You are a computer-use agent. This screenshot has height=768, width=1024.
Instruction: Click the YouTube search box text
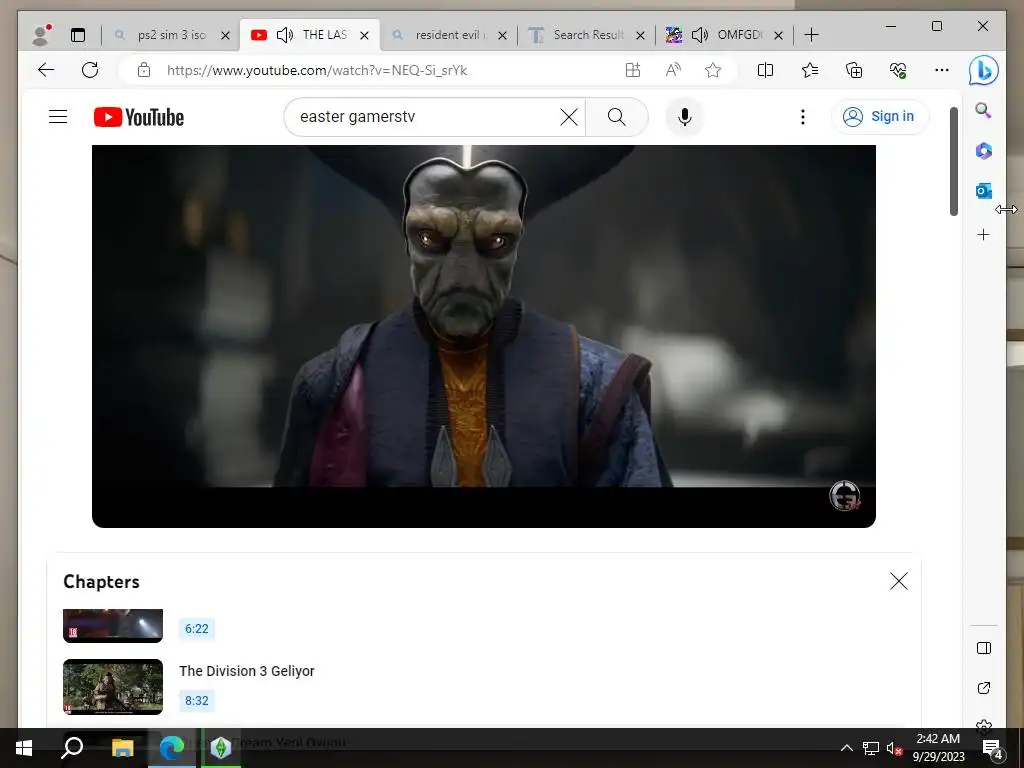357,117
